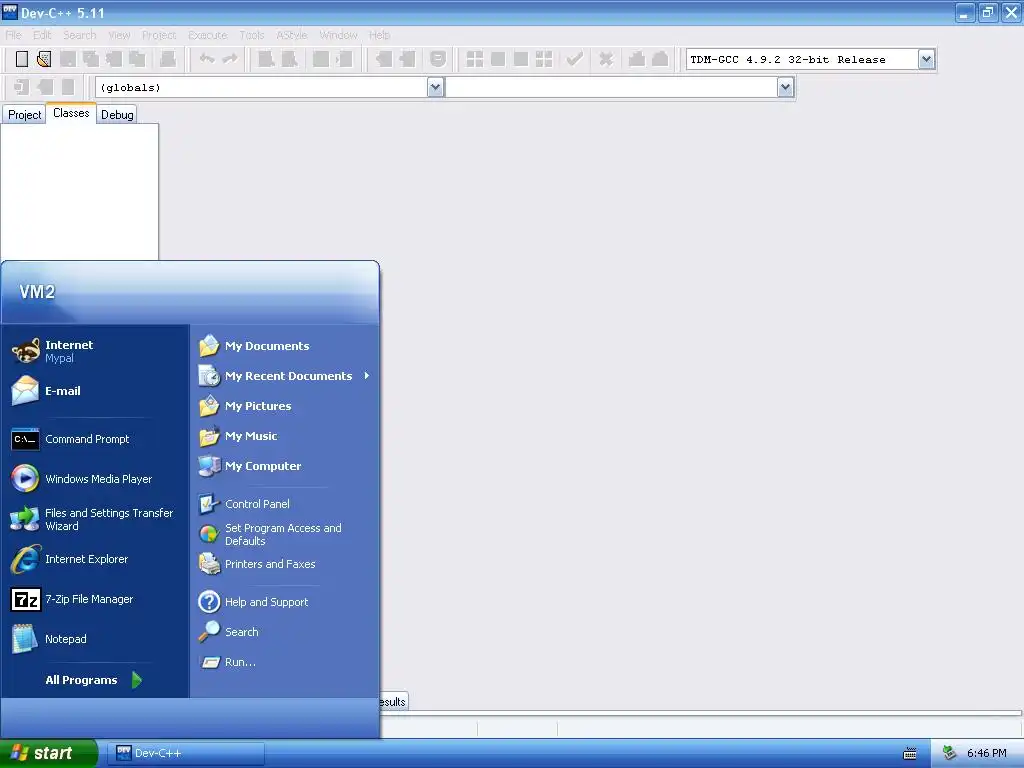Click the VM2 user name header
This screenshot has height=768, width=1024.
(x=37, y=292)
